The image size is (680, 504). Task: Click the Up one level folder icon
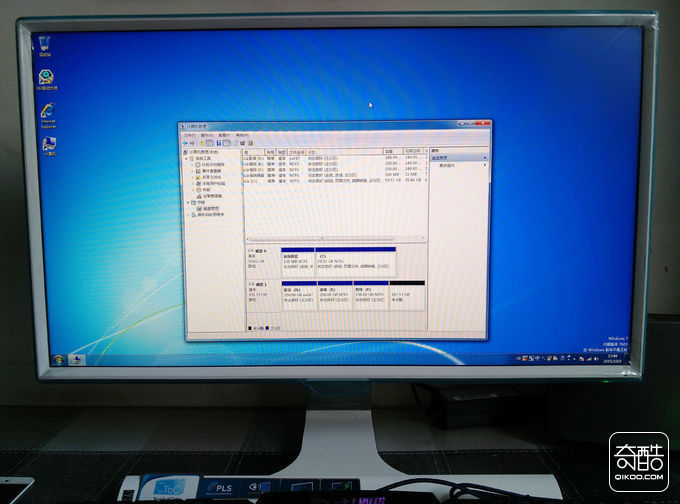pos(202,143)
